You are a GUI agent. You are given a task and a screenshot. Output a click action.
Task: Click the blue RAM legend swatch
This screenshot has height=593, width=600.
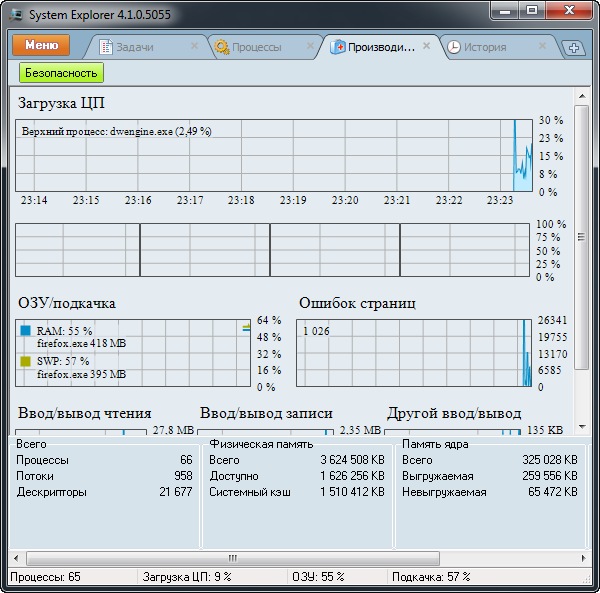point(25,330)
